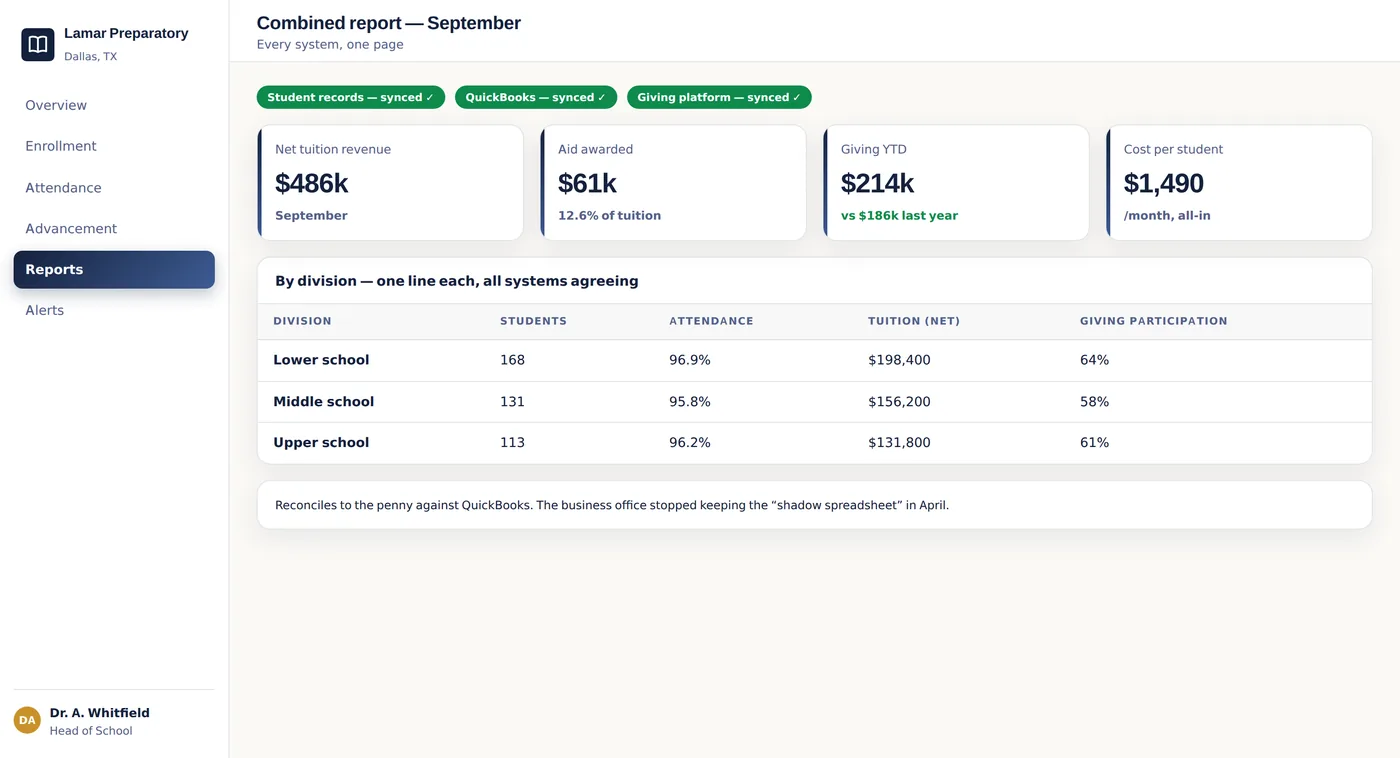Open the Attendance section
This screenshot has width=1400, height=758.
tap(114, 188)
